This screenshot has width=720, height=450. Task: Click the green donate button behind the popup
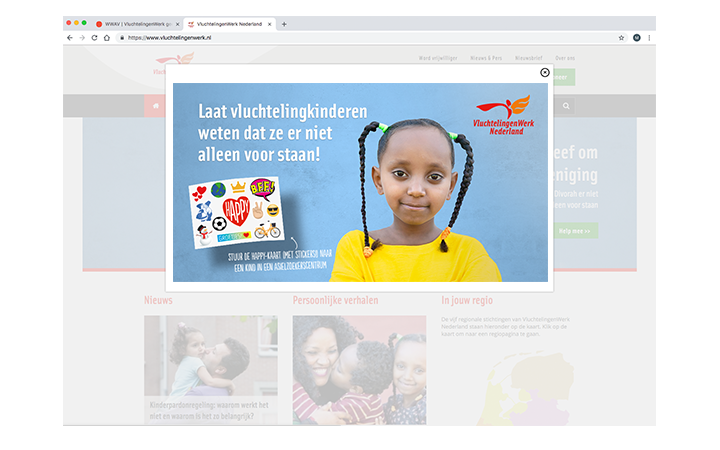pyautogui.click(x=564, y=77)
